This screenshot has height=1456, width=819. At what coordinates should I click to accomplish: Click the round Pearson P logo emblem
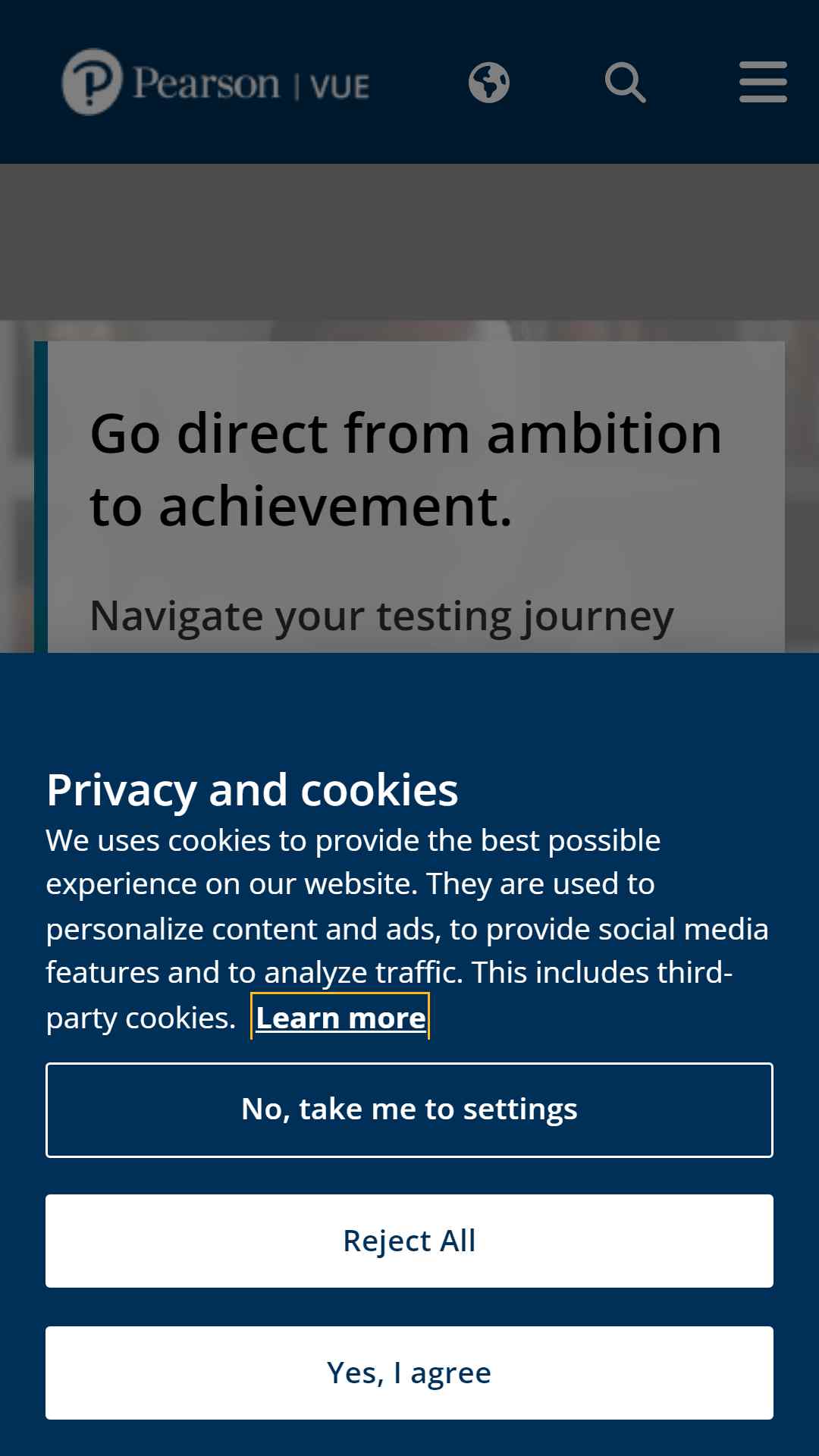[x=92, y=82]
